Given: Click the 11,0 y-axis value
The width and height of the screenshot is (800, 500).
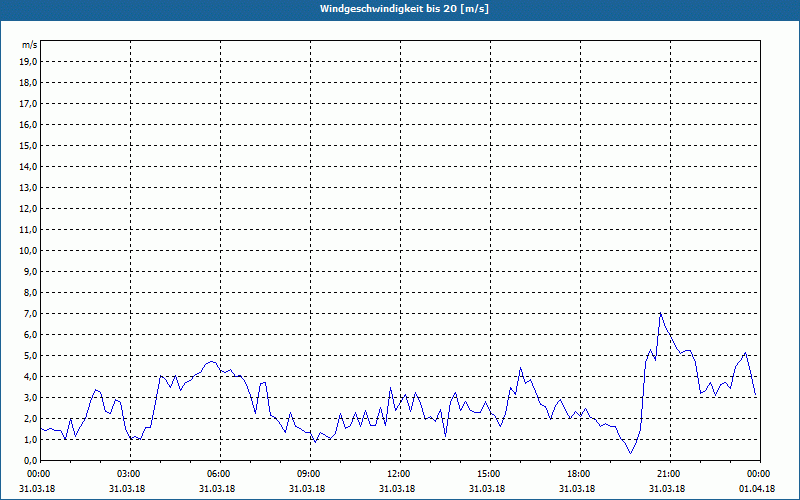Looking at the screenshot, I should [28, 230].
